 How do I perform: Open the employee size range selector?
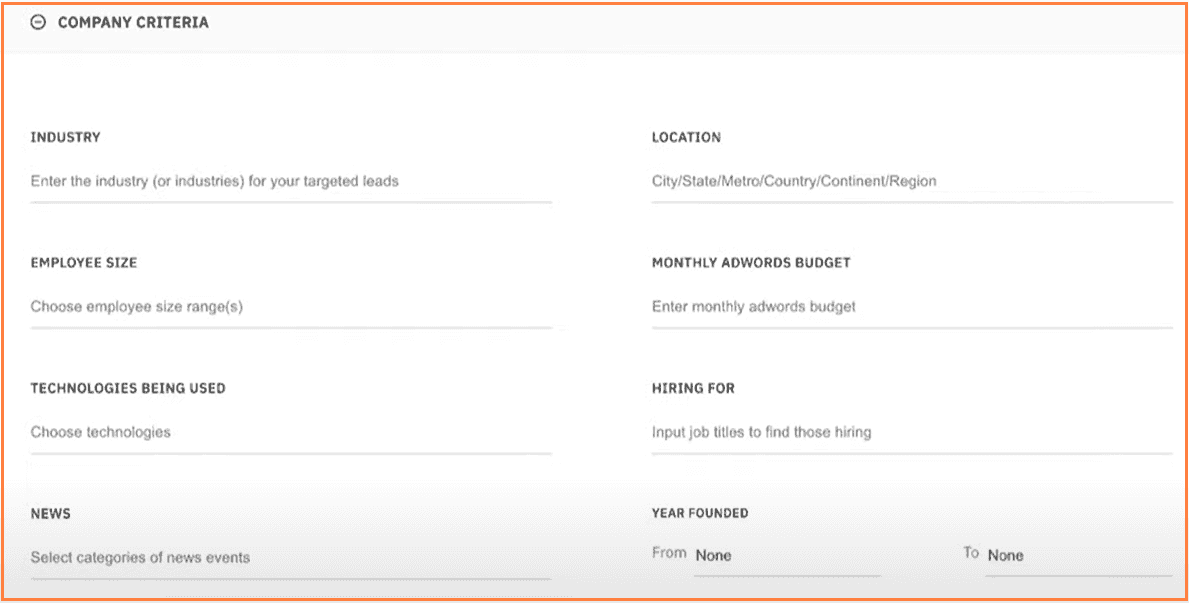coord(290,307)
